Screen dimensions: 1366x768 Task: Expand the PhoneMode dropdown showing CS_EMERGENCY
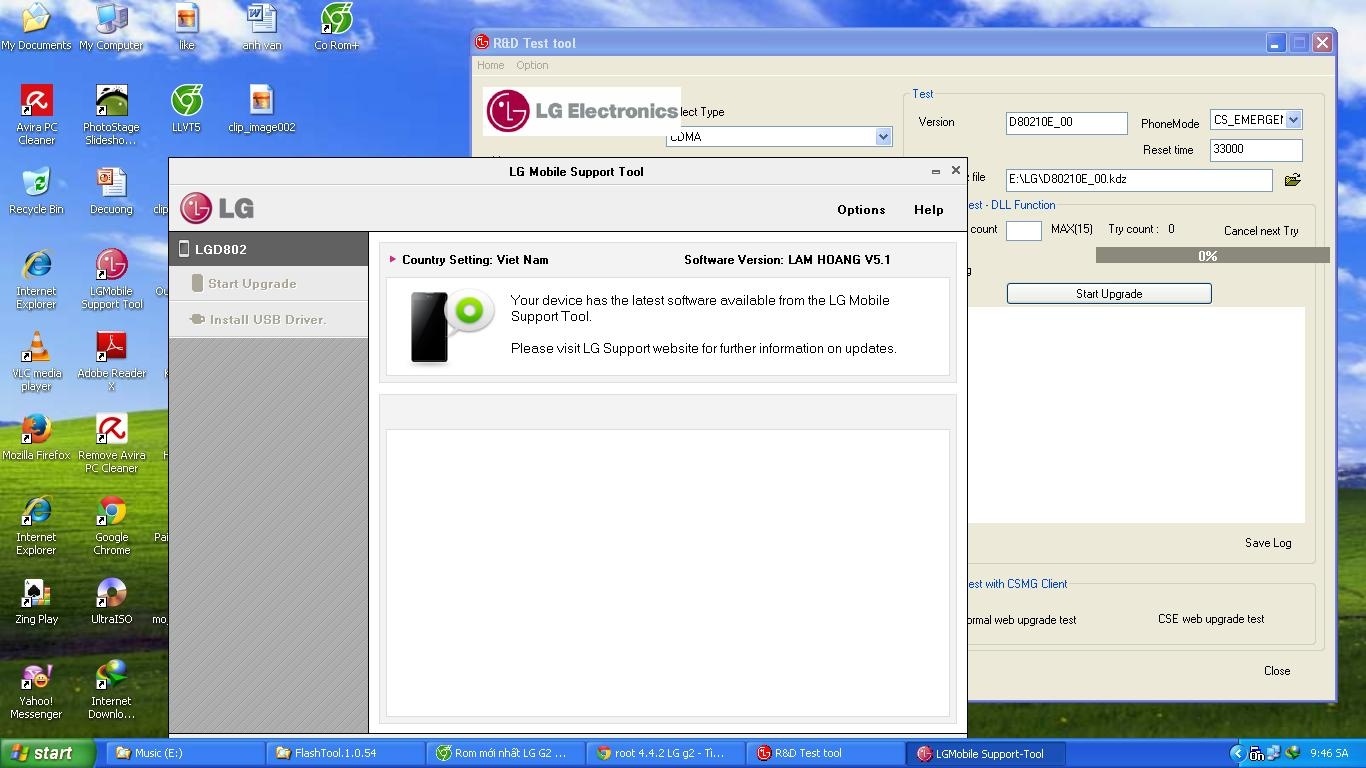click(x=1292, y=120)
